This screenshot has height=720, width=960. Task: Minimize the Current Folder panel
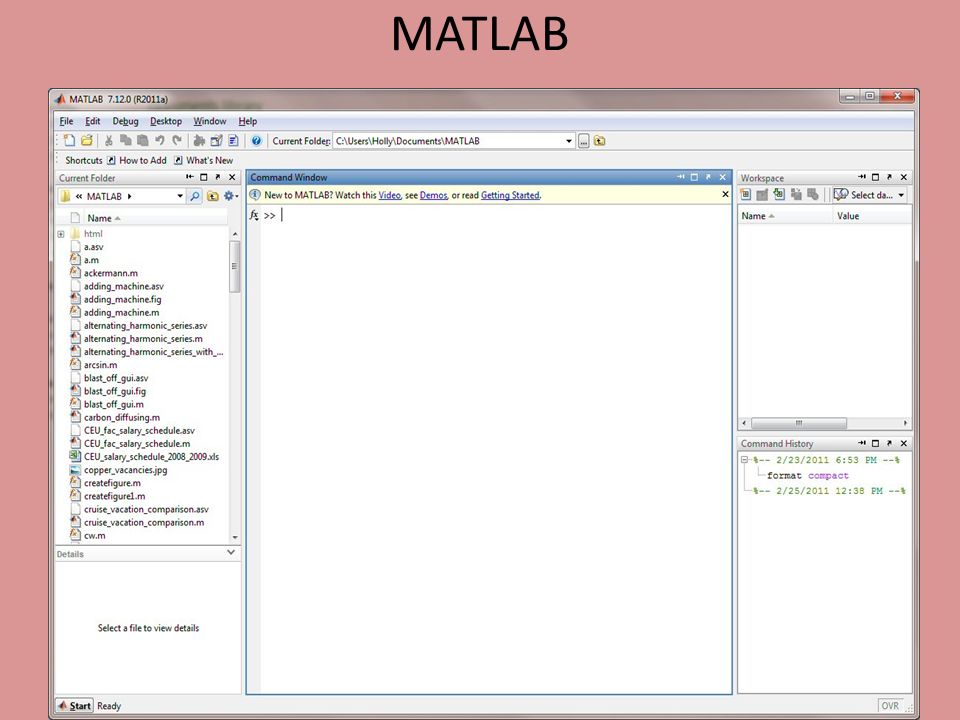click(190, 177)
